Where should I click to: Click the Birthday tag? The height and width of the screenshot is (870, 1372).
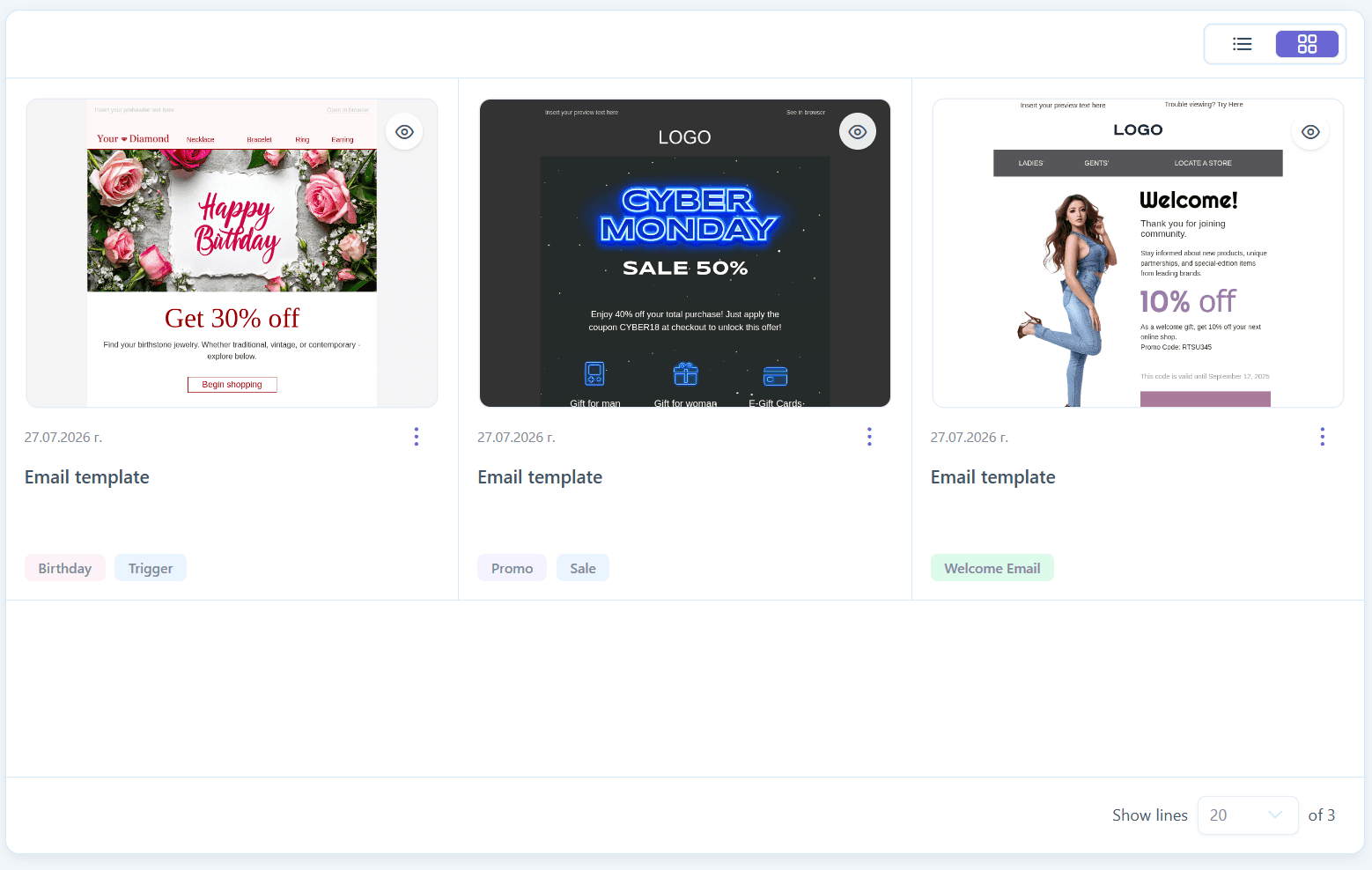tap(65, 568)
